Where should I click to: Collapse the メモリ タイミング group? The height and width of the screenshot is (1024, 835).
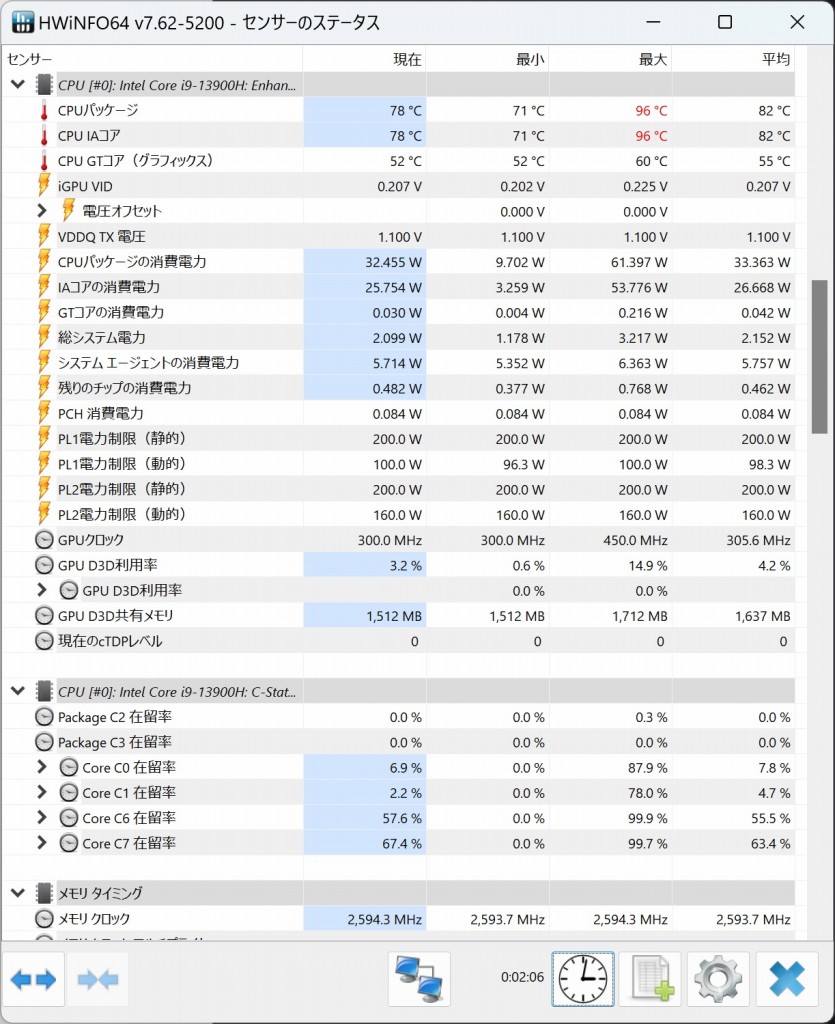pos(18,893)
